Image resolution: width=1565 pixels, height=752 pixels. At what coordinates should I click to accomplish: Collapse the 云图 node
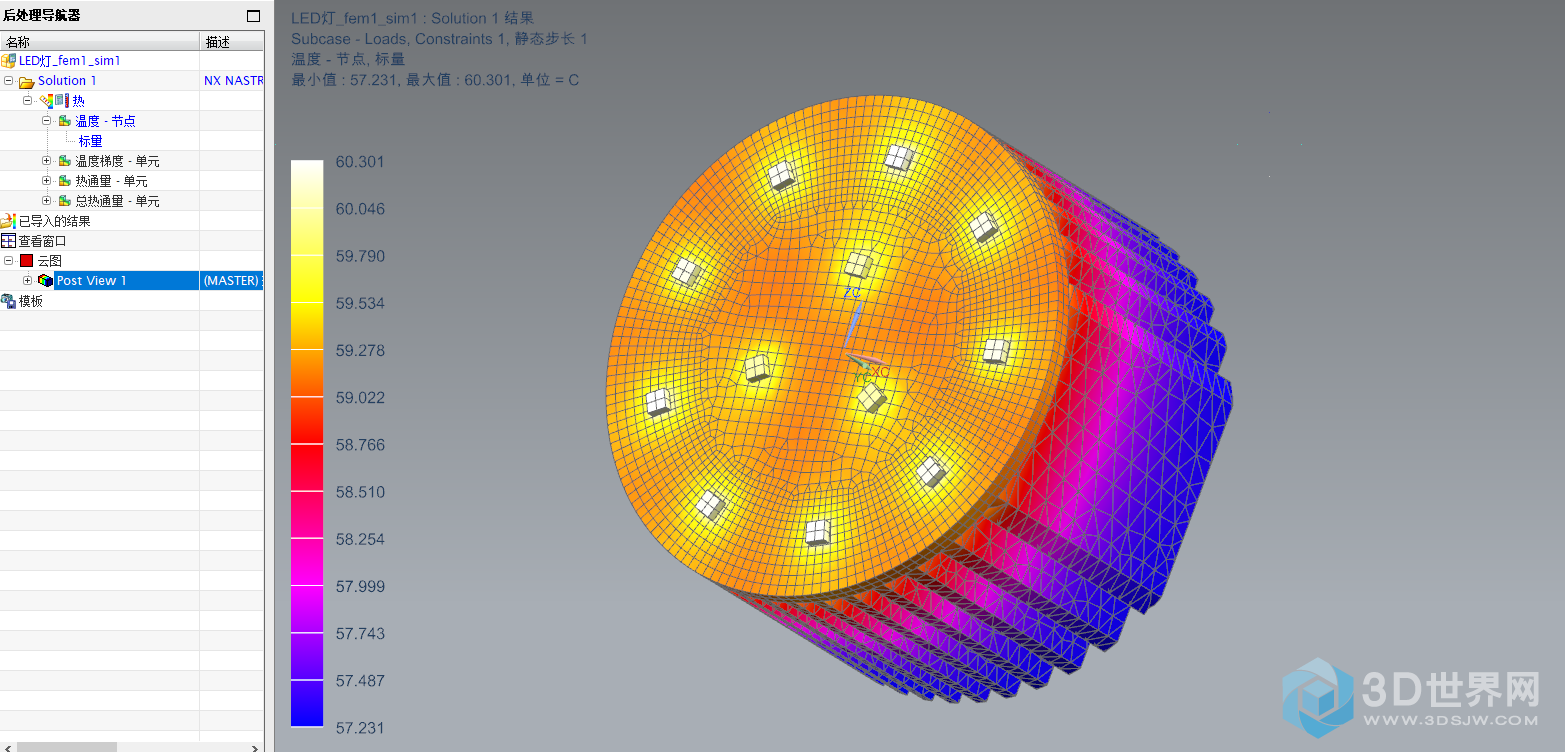pyautogui.click(x=9, y=261)
